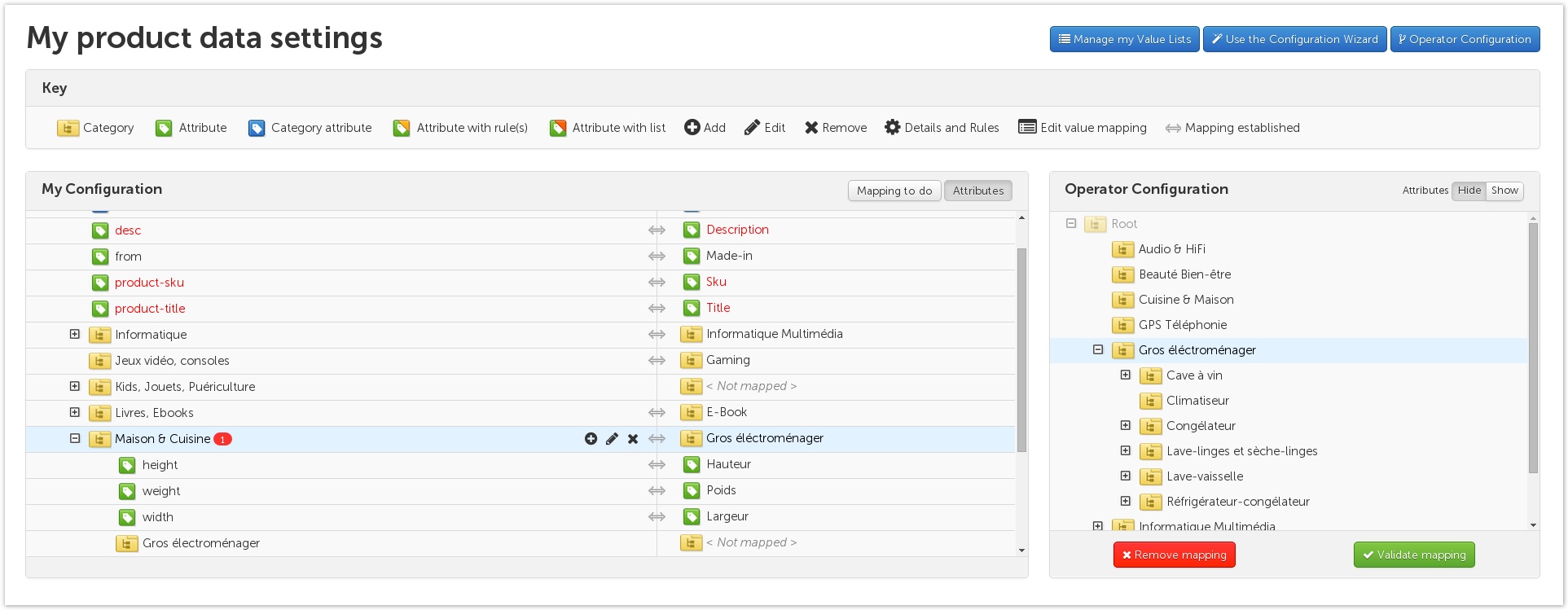Expand the Cave à vin subcategory
Image resolution: width=1568 pixels, height=610 pixels.
tap(1126, 375)
